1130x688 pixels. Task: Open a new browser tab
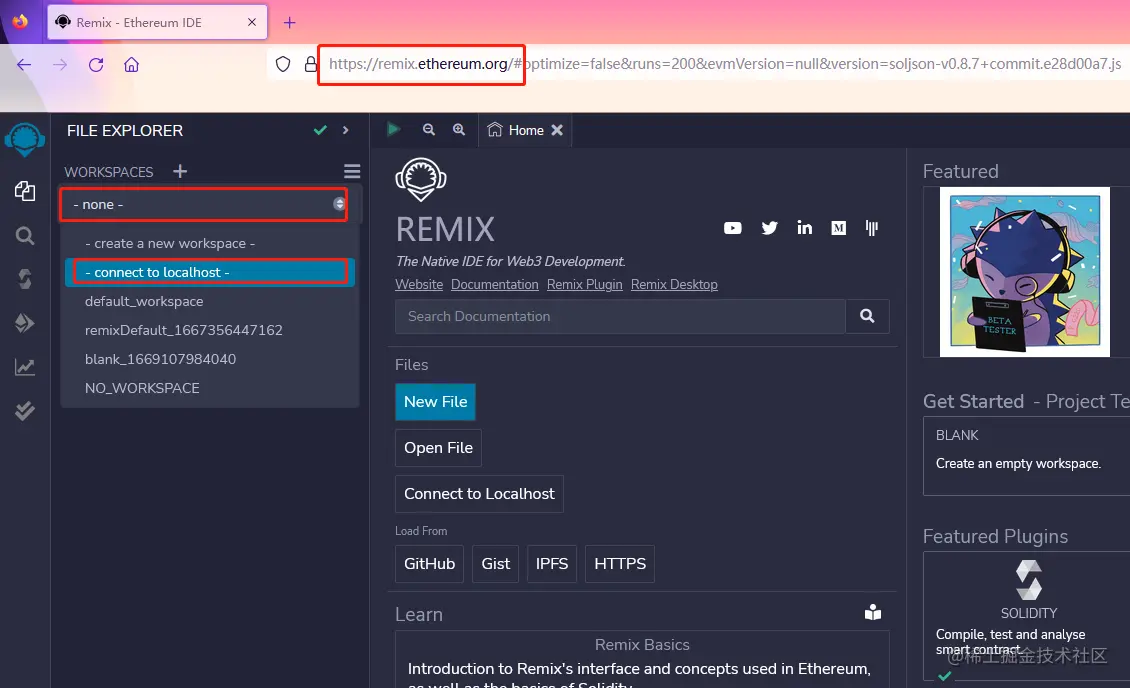coord(290,22)
